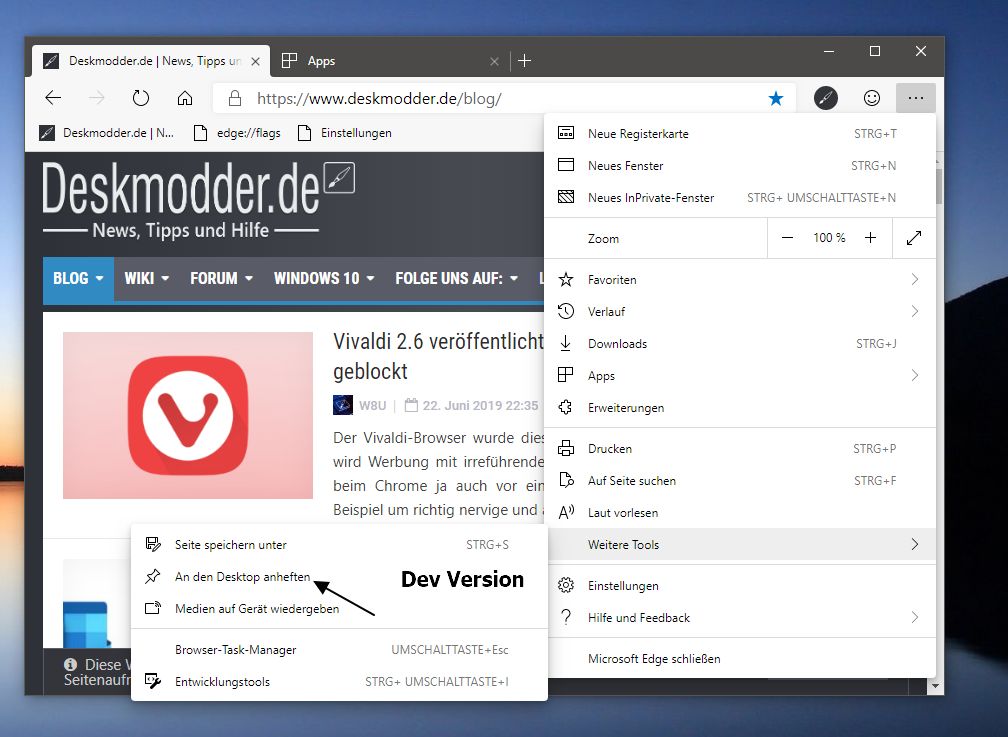Expand the Favoriten submenu

pyautogui.click(x=740, y=279)
